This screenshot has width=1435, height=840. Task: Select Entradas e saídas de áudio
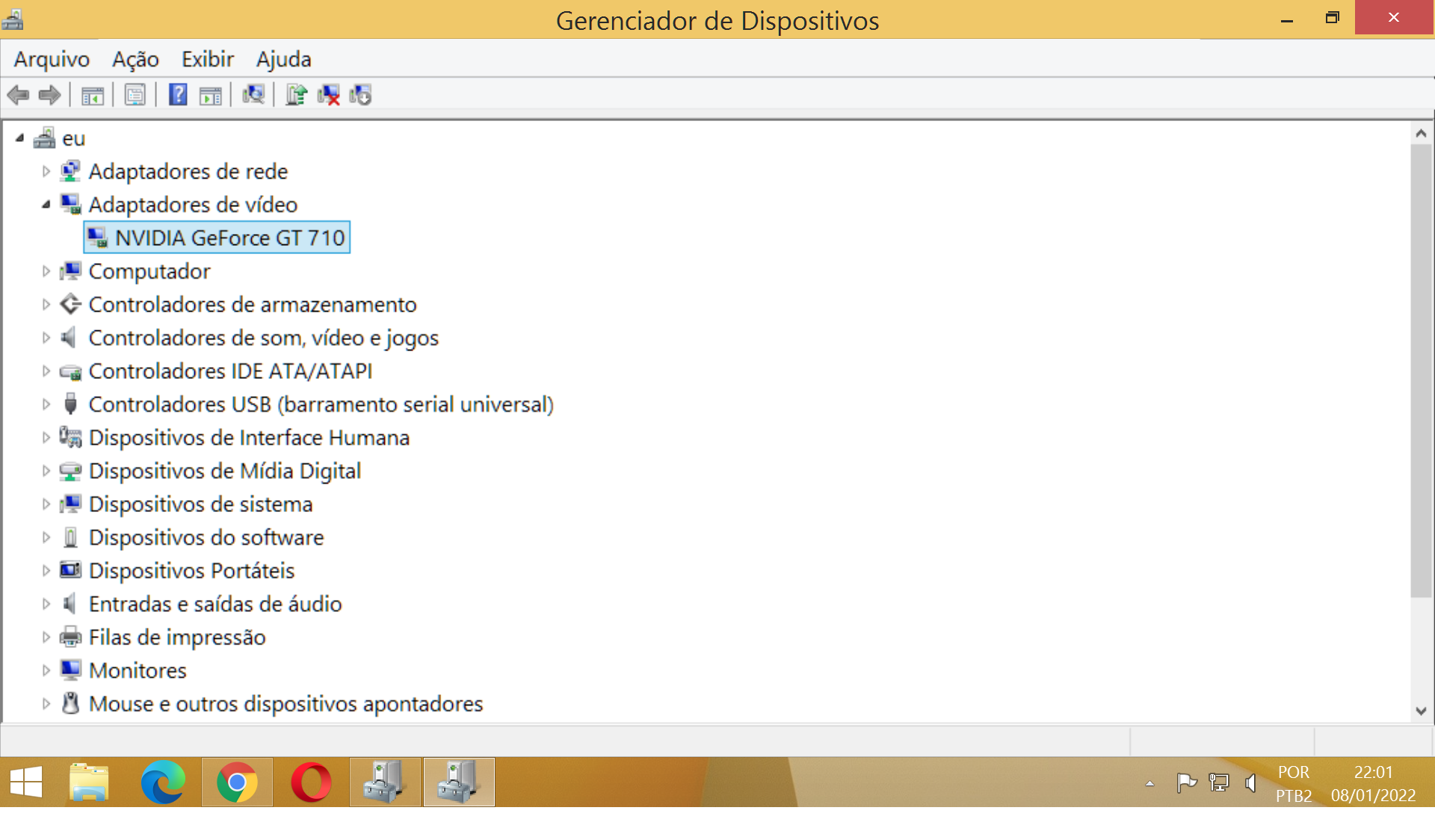215,604
